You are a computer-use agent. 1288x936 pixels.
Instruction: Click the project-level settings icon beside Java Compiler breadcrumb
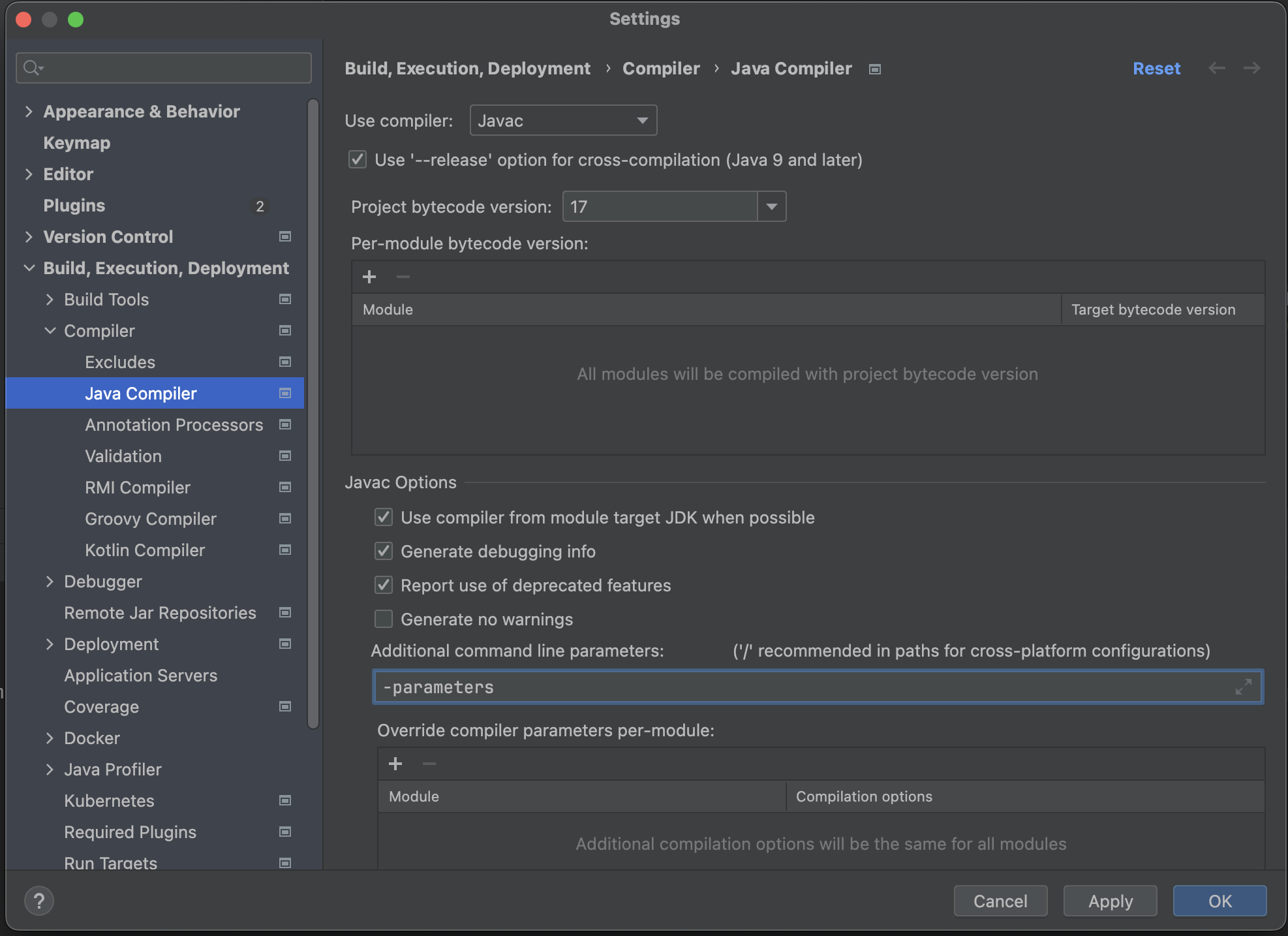pos(875,69)
